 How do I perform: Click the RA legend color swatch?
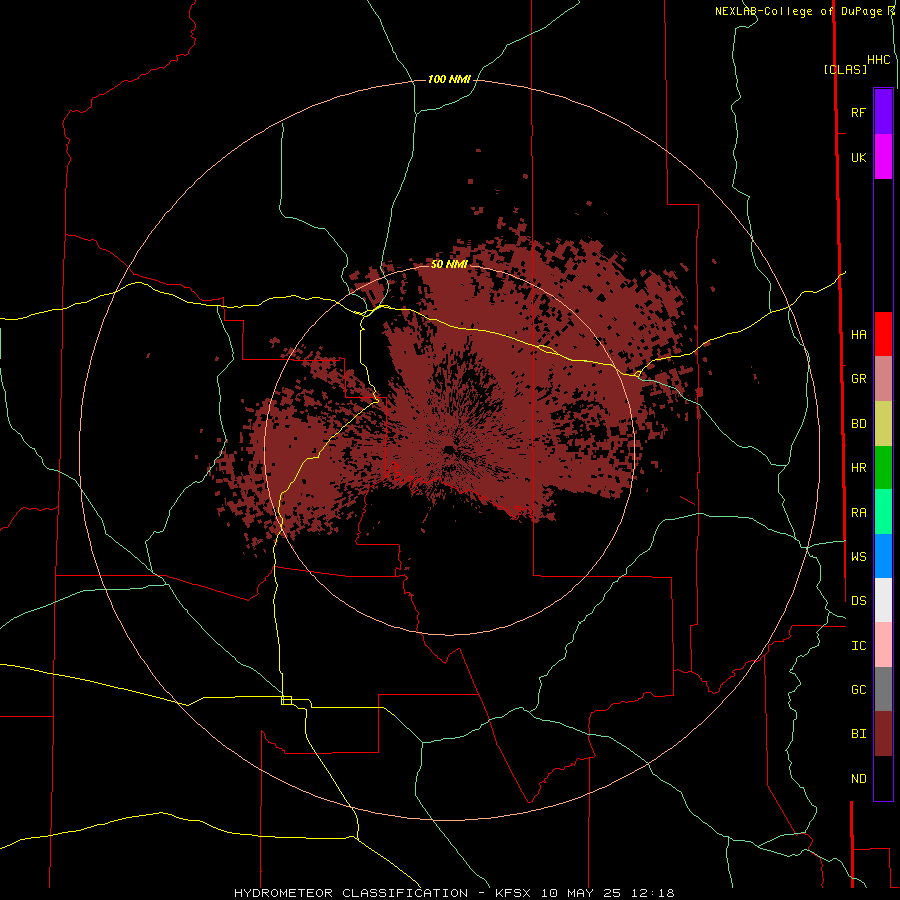tap(883, 512)
